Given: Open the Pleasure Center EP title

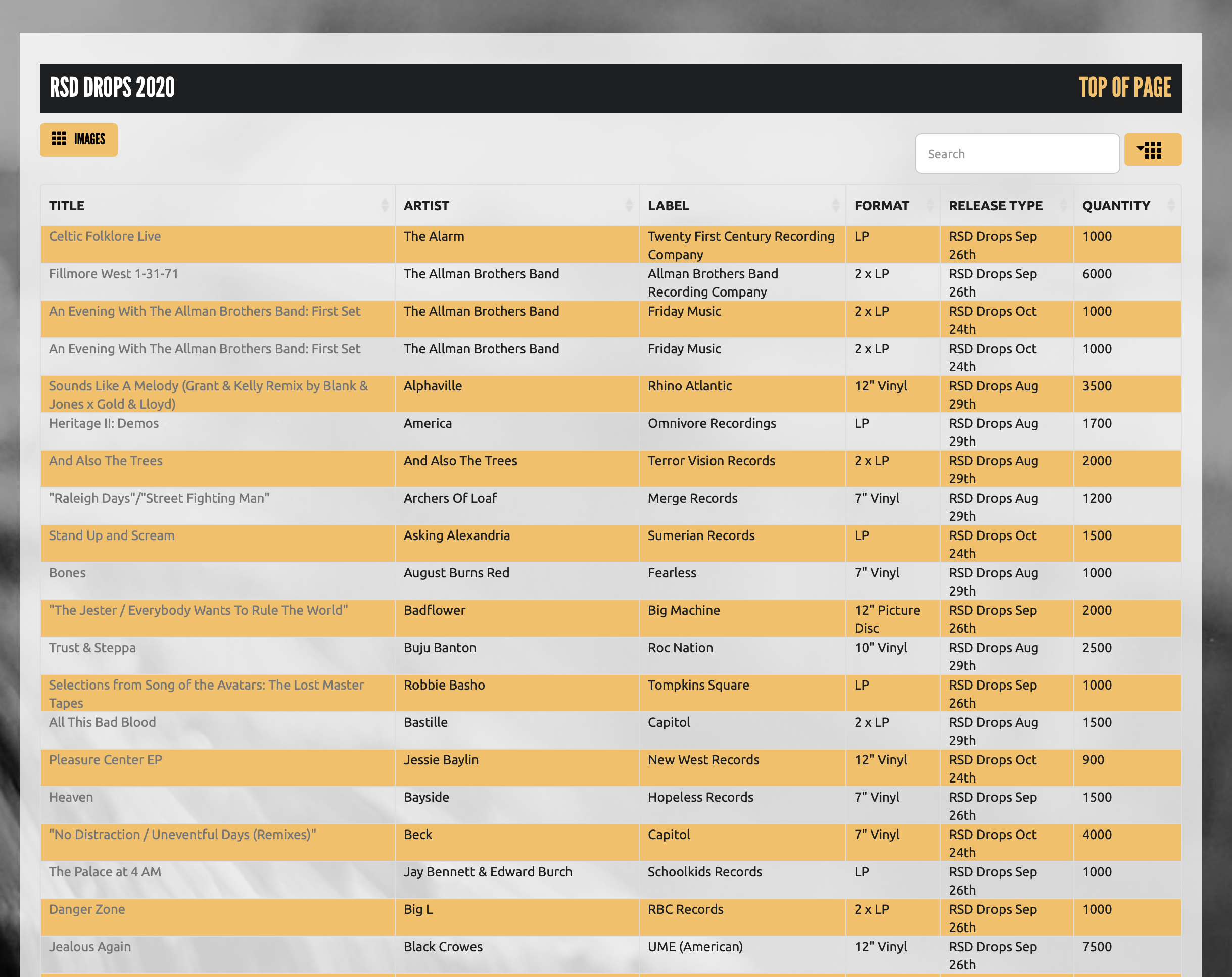Looking at the screenshot, I should point(105,760).
